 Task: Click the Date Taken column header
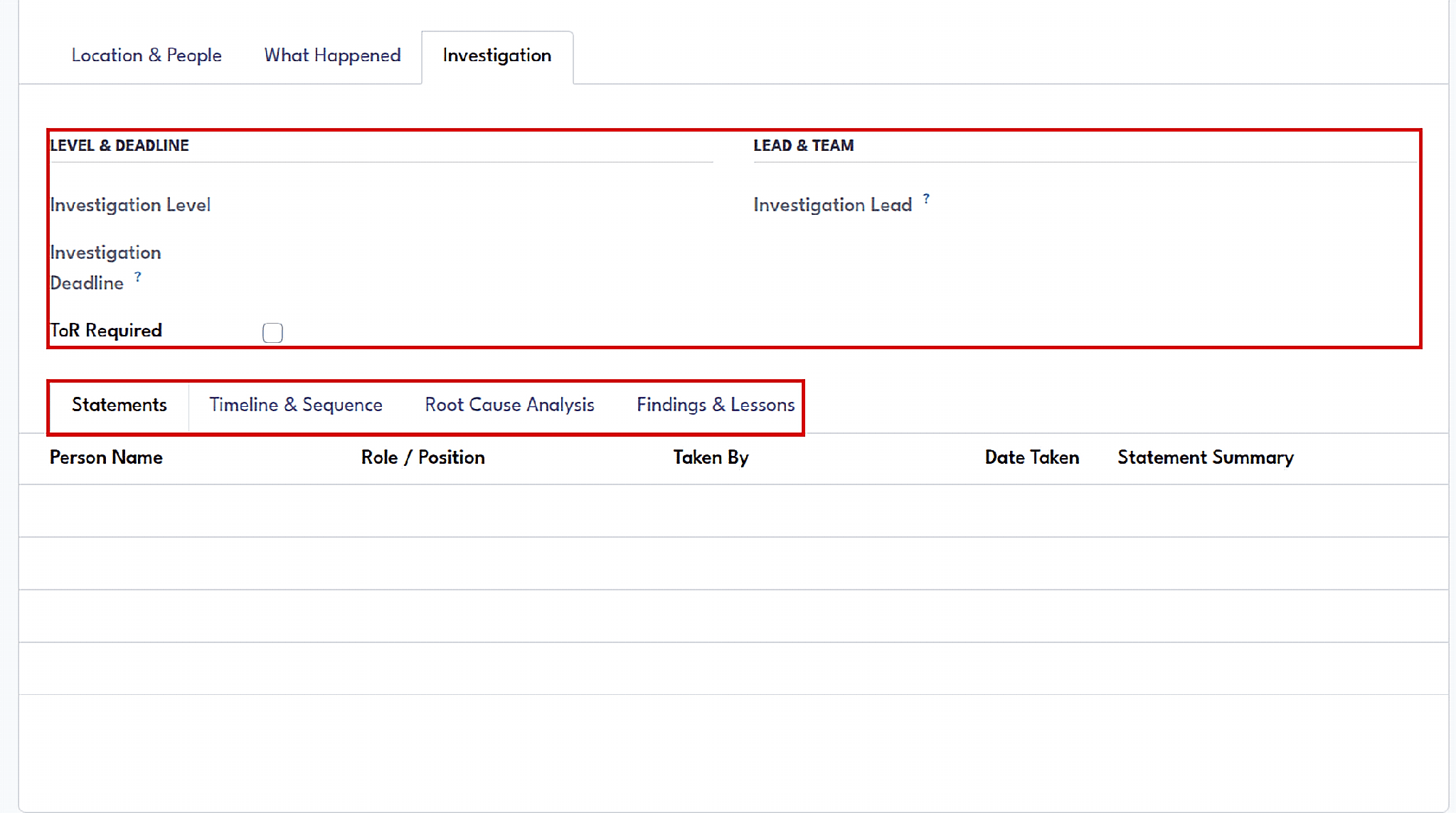click(x=1031, y=457)
